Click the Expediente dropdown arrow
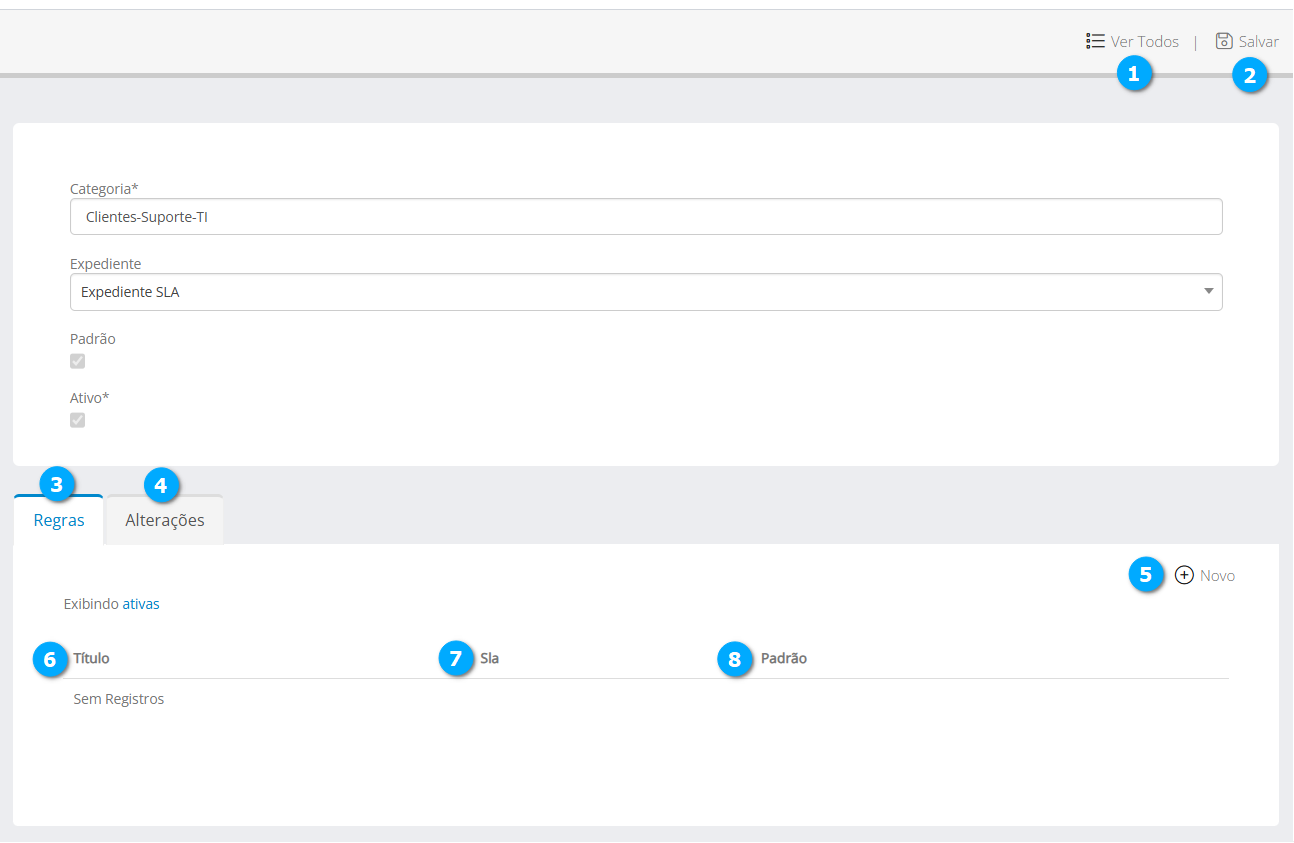Image resolution: width=1294 pixels, height=843 pixels. (1208, 292)
